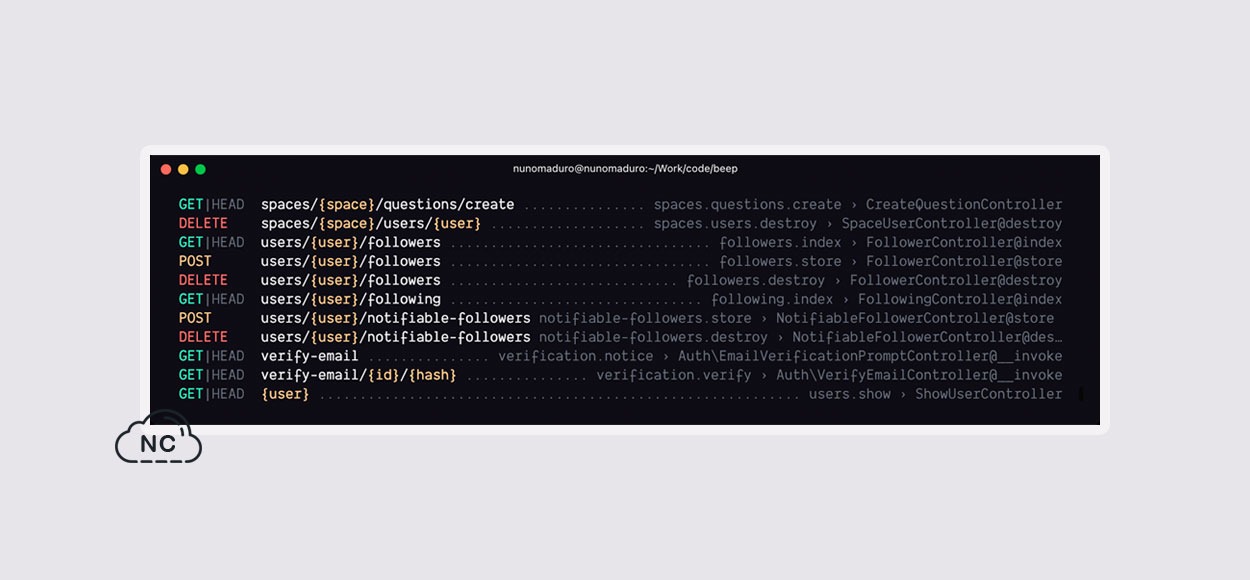1250x580 pixels.
Task: Click the notifiable-followers.store route name
Action: click(645, 319)
